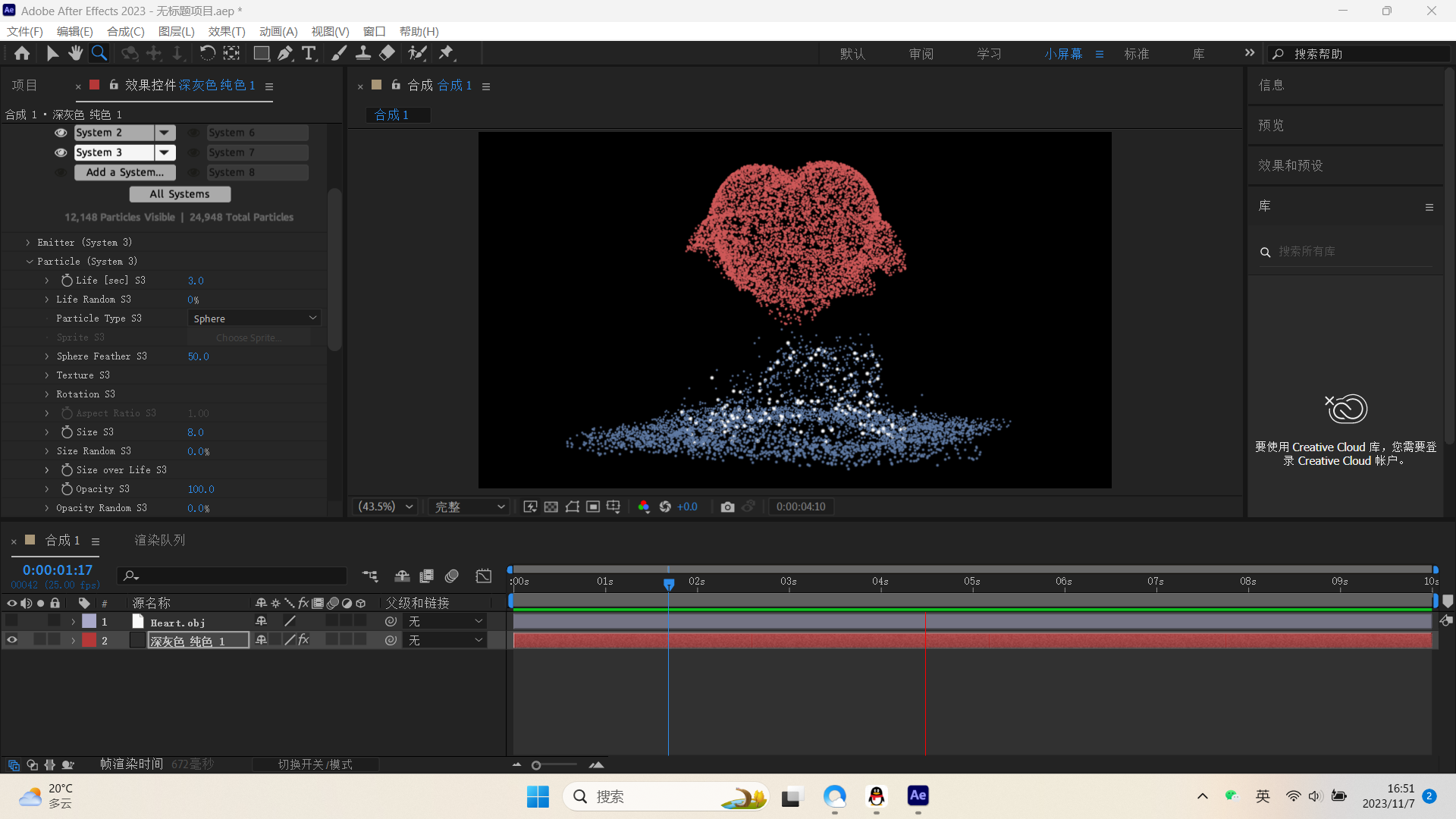Expand more workspaces double-arrow
The width and height of the screenshot is (1456, 819).
1250,52
